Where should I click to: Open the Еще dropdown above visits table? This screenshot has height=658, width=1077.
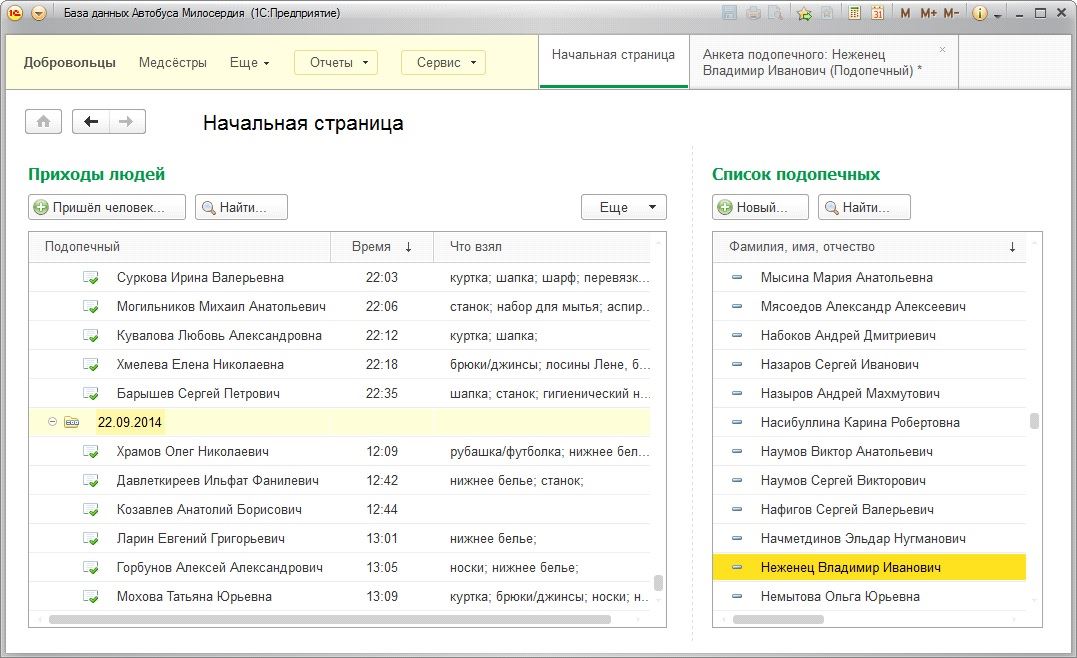coord(624,207)
